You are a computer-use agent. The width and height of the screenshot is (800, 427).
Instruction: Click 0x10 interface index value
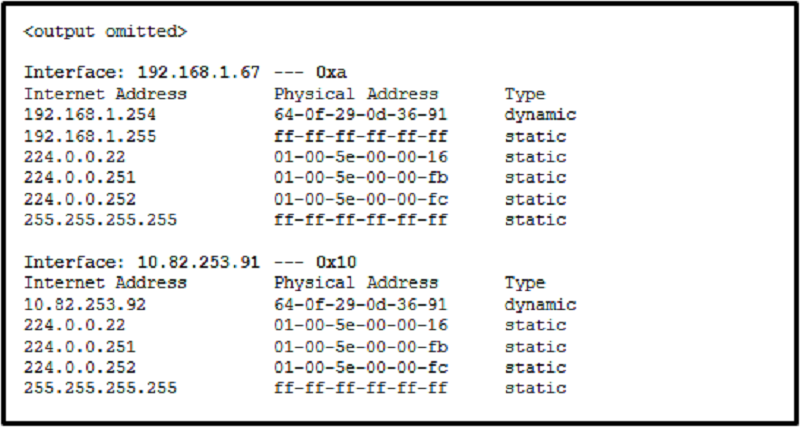(336, 262)
